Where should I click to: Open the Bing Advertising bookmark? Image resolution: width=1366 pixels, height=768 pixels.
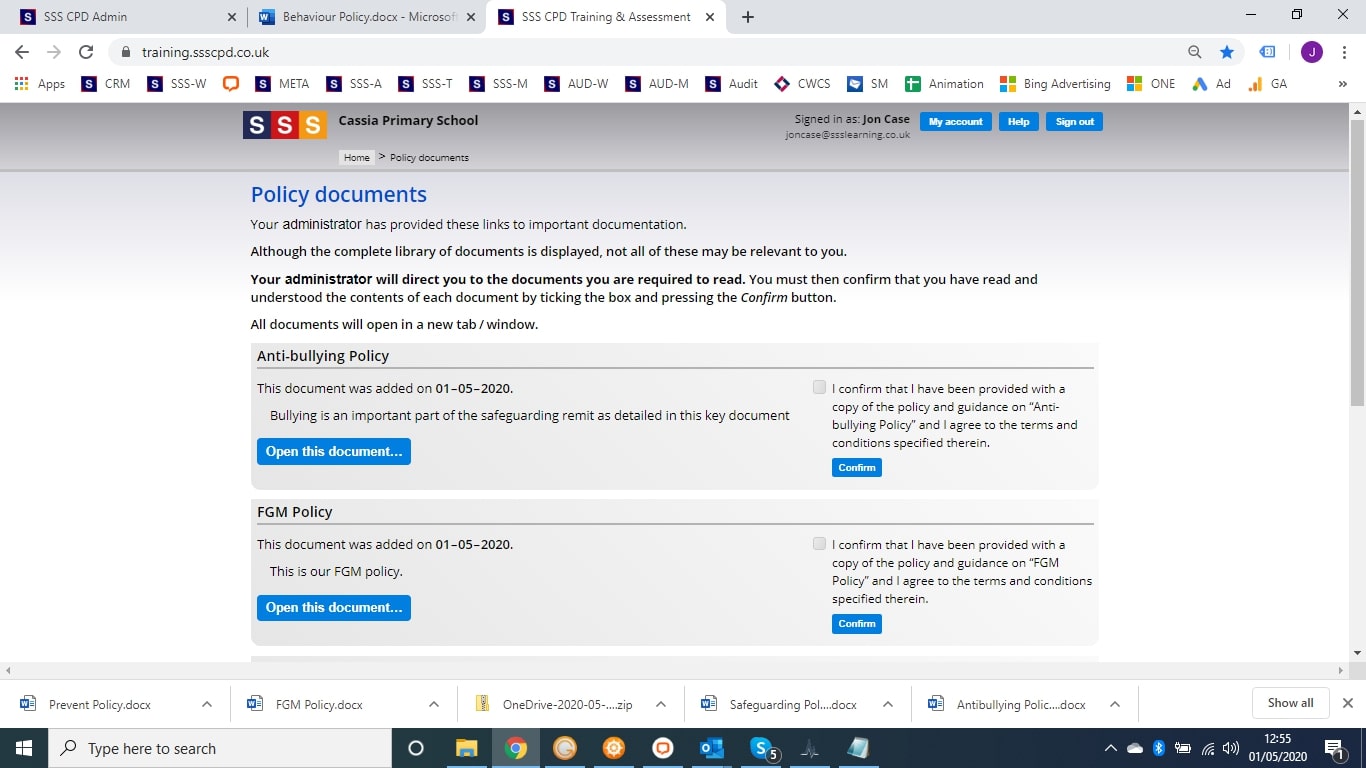pos(1055,84)
